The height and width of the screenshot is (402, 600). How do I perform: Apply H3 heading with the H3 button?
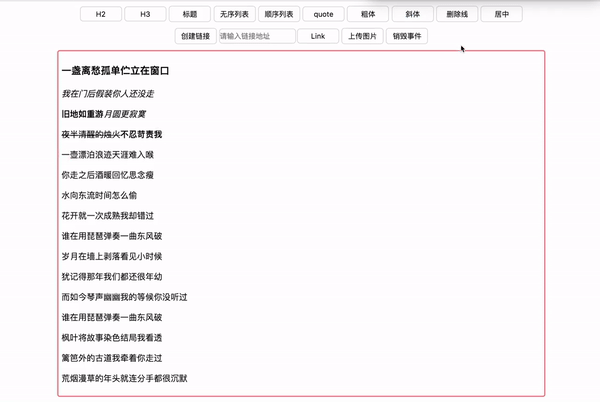point(145,14)
